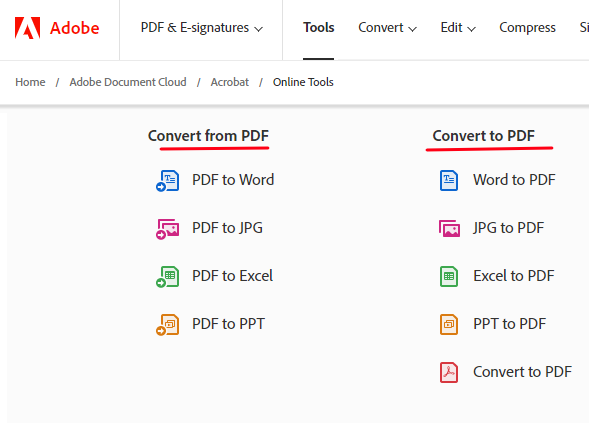
Task: Click the Online Tools breadcrumb item
Action: pos(303,82)
